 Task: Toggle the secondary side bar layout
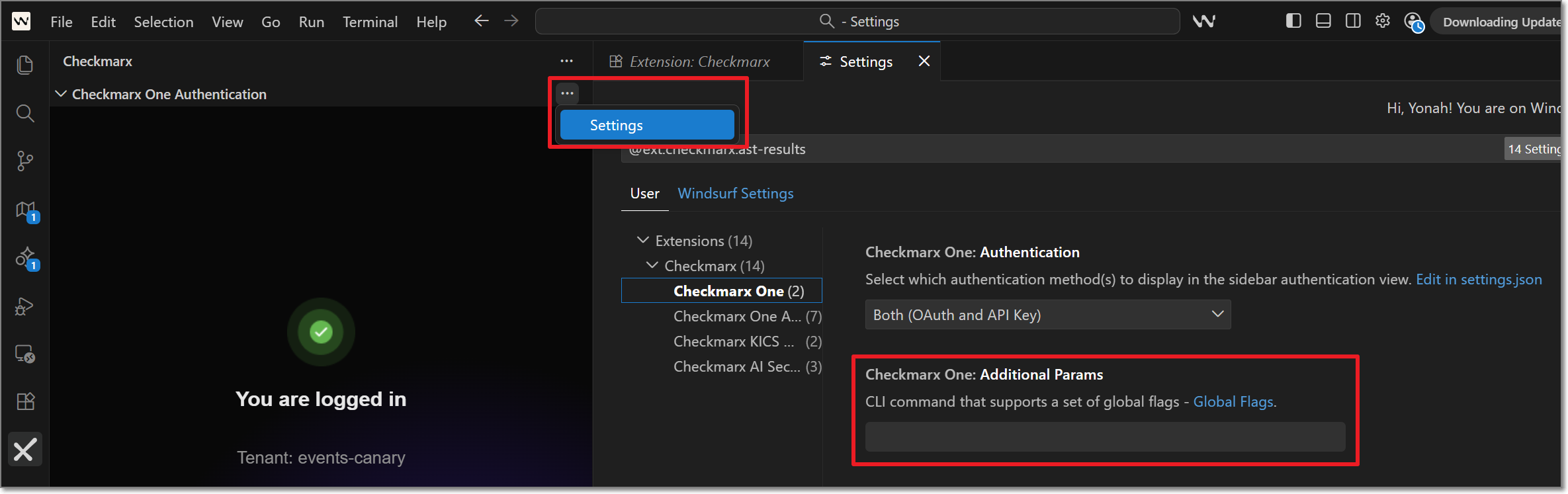pos(1353,21)
